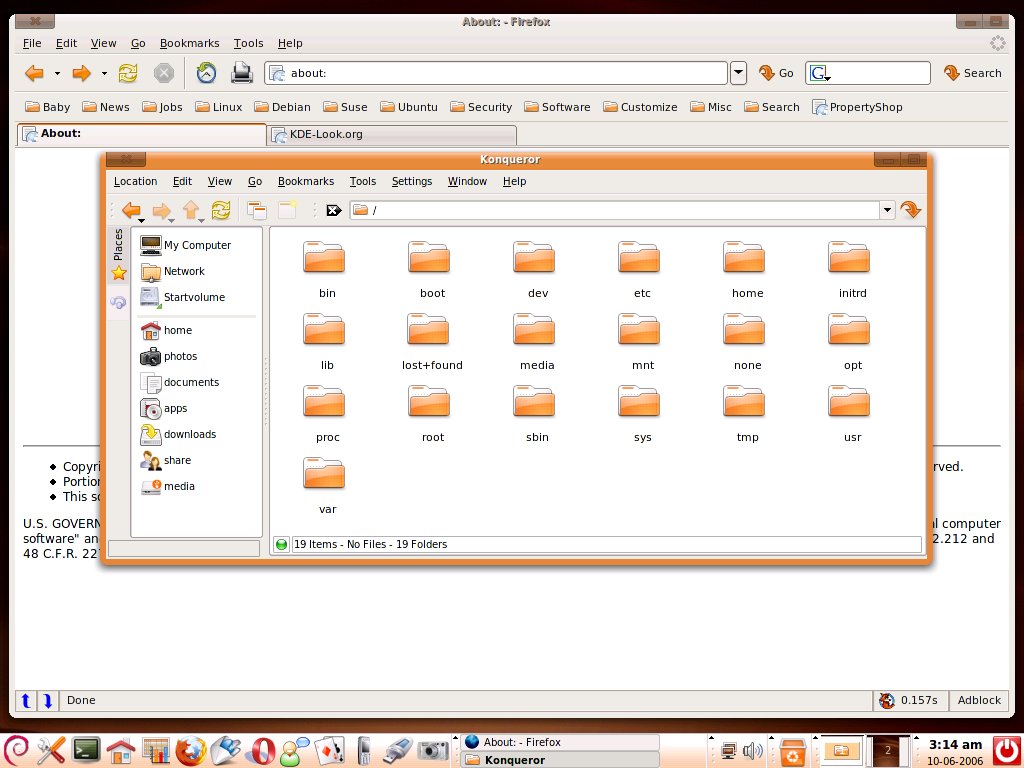Click the 0.157s load time indicator
Viewport: 1024px width, 768px height.
click(910, 701)
